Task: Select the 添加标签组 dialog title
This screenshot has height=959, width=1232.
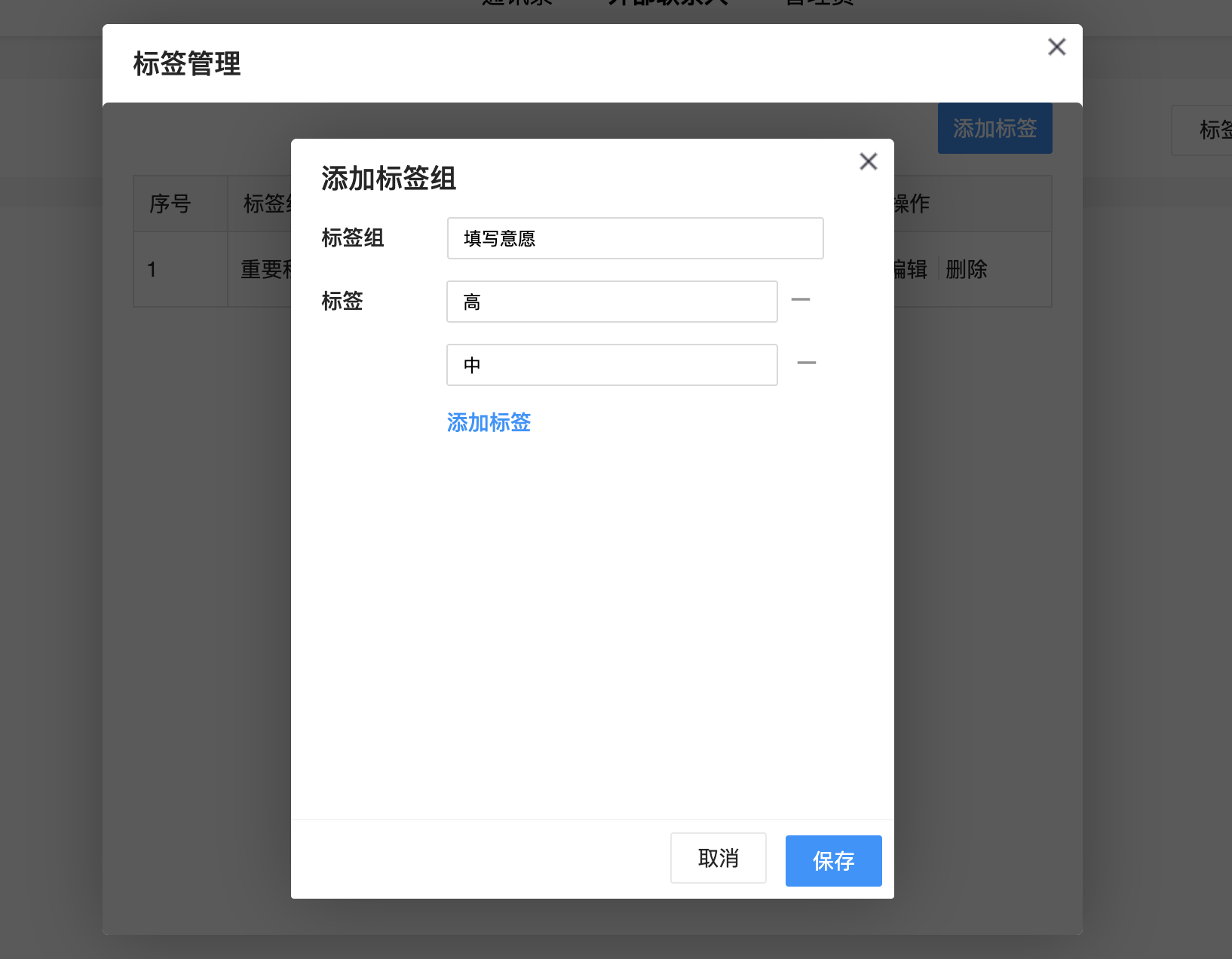Action: tap(389, 179)
